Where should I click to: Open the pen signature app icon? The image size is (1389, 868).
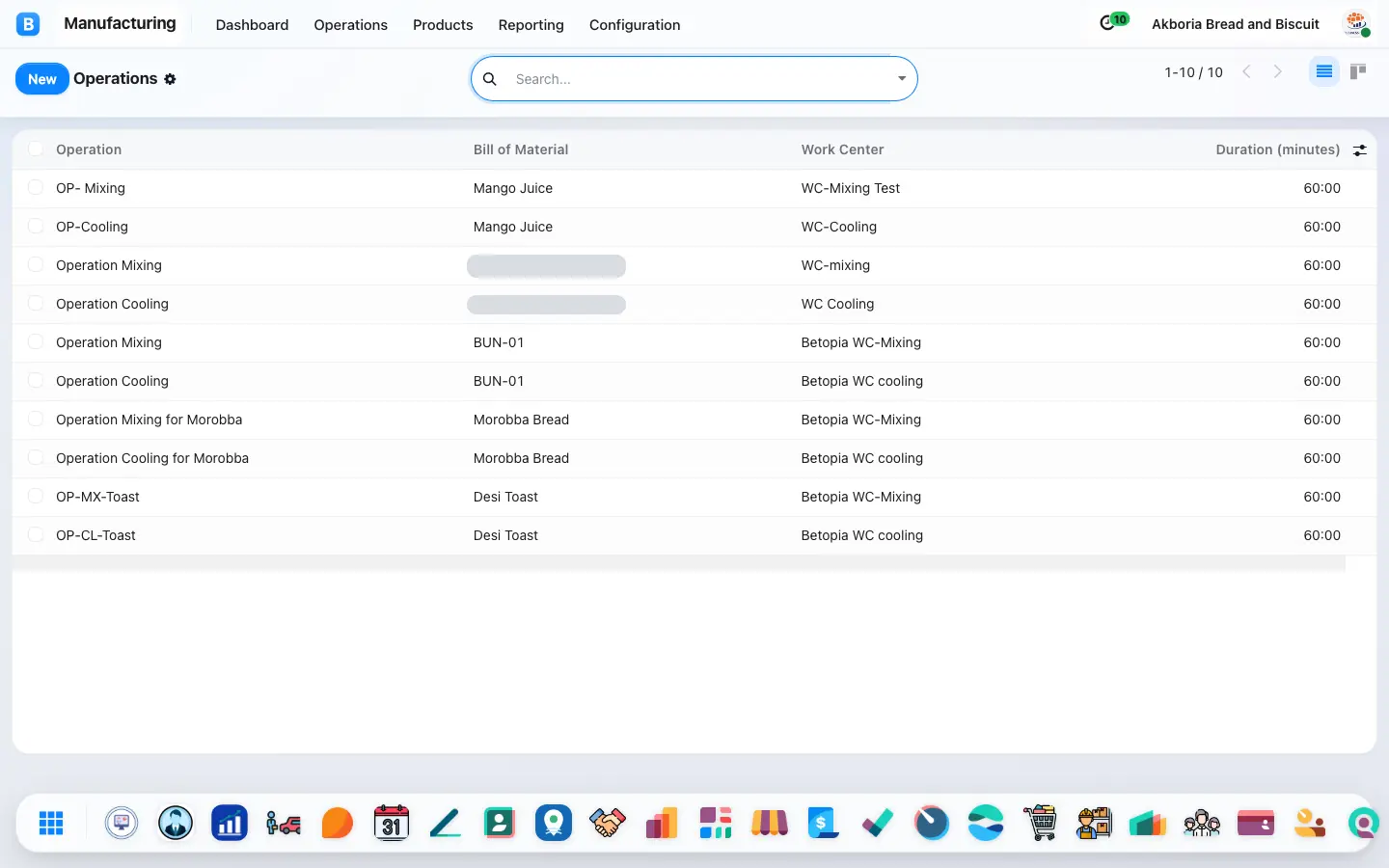tap(446, 823)
